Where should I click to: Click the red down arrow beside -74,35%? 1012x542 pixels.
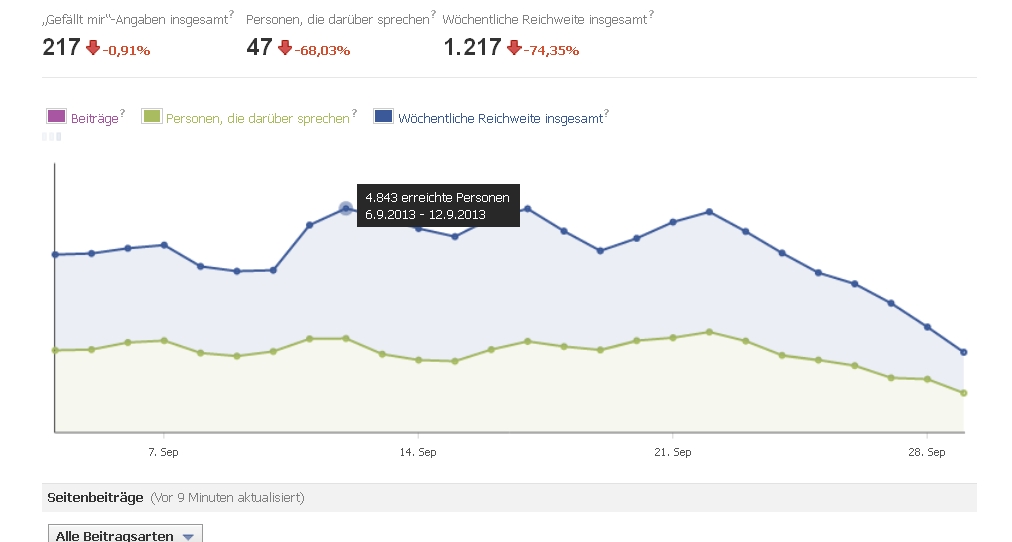click(x=514, y=48)
